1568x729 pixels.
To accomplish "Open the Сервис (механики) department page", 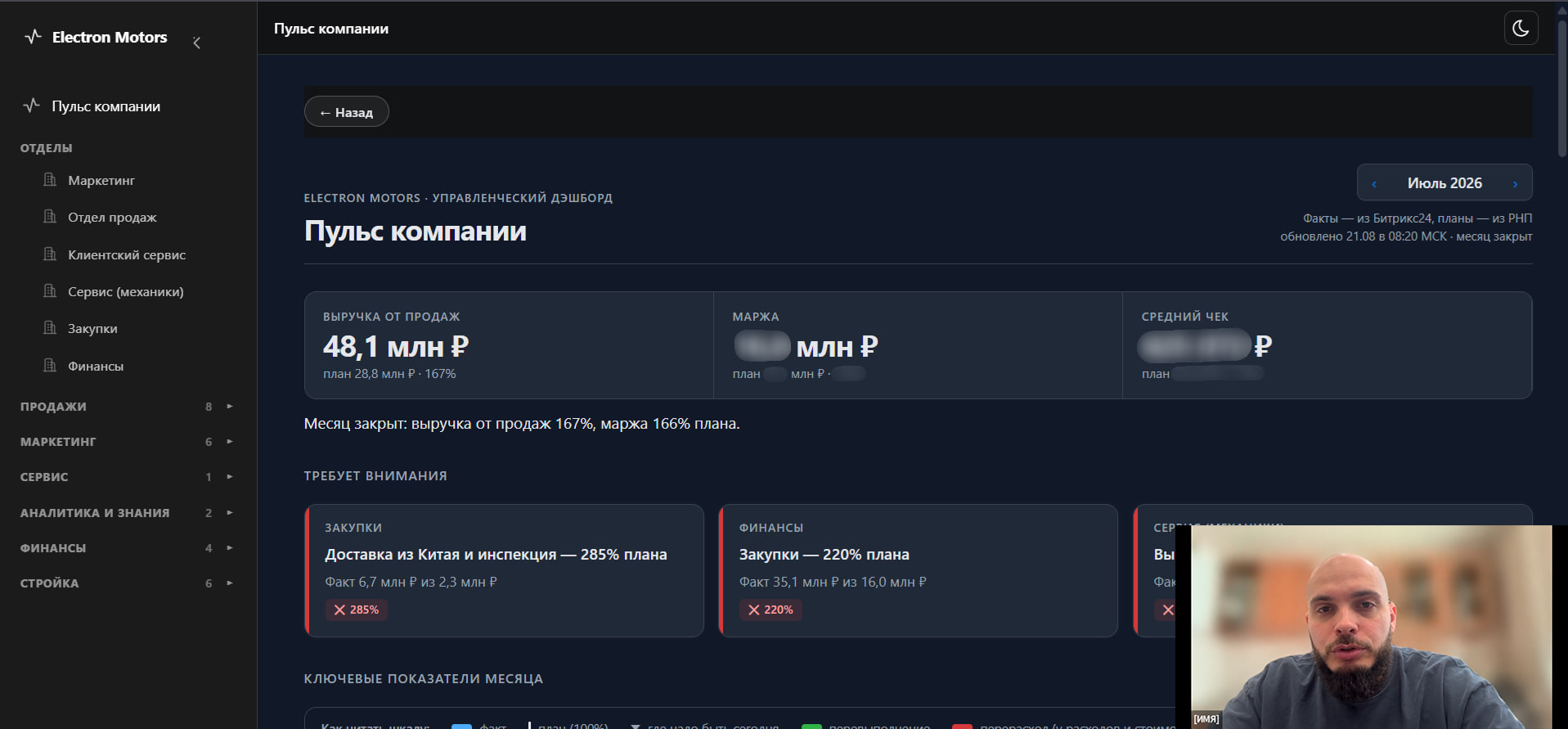I will tap(128, 291).
